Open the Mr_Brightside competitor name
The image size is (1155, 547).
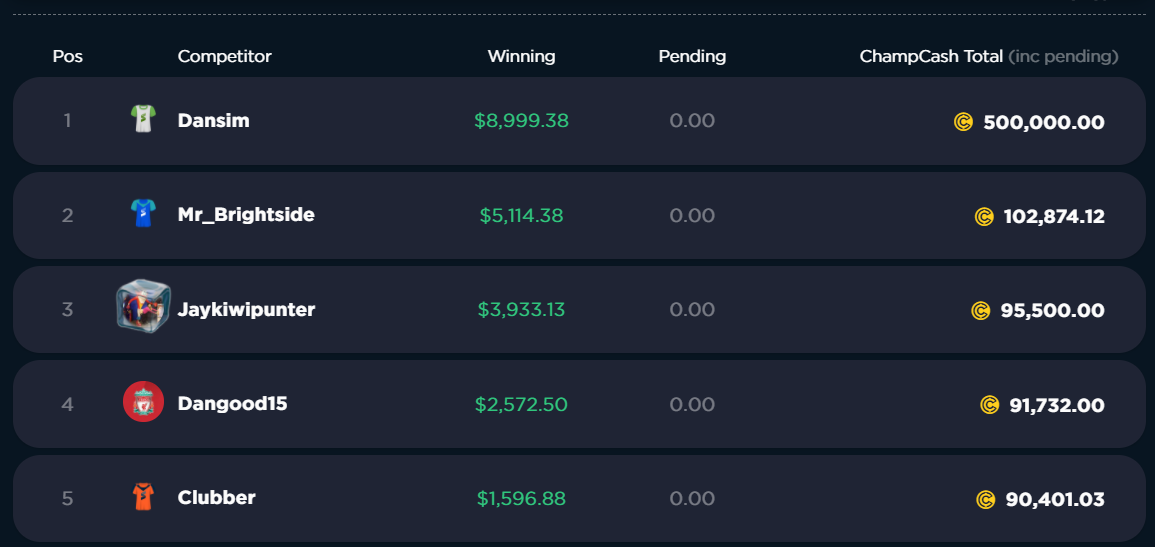(x=246, y=215)
